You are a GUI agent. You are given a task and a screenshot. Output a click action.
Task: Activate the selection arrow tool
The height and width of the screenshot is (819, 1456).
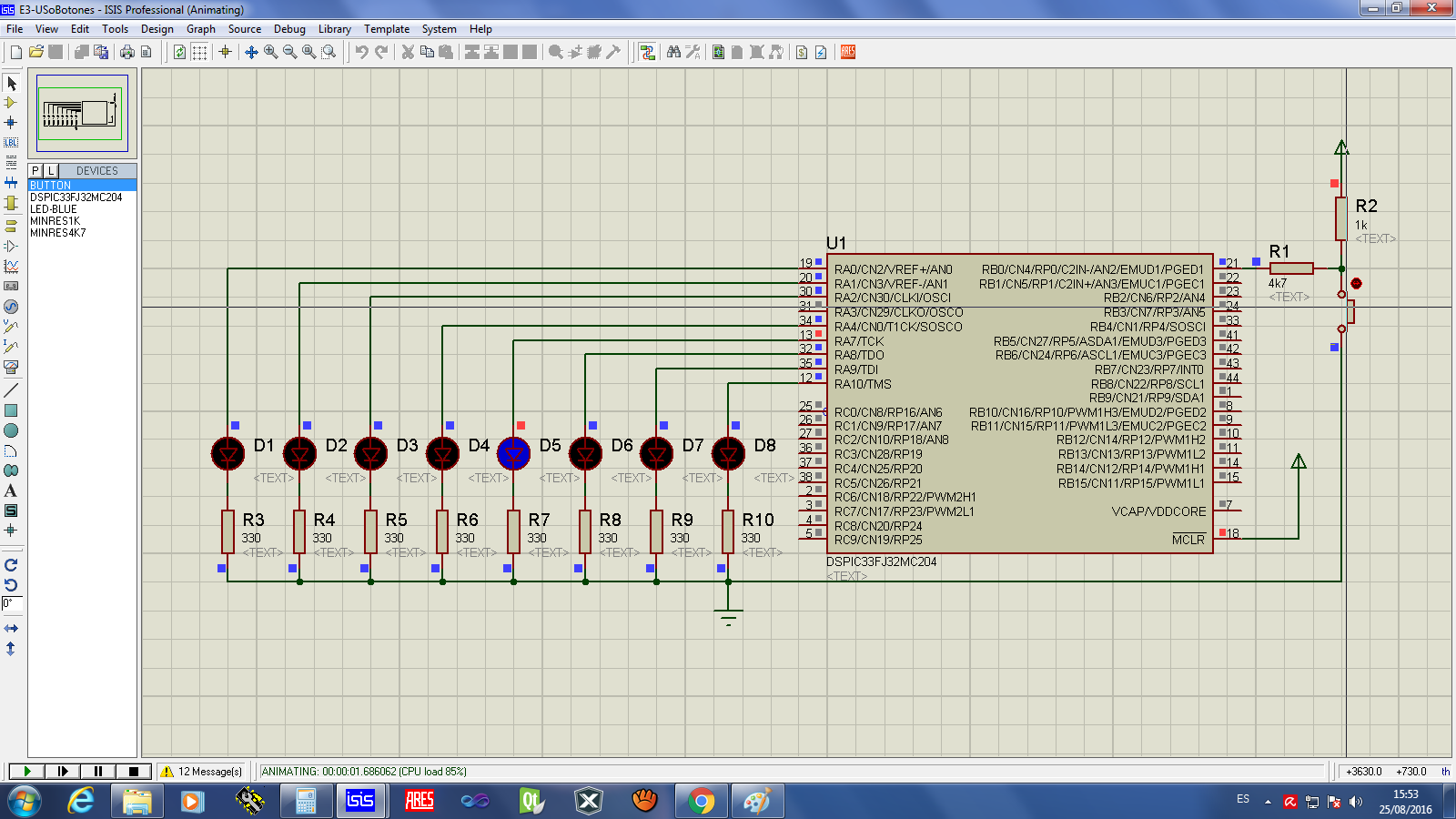(x=11, y=83)
